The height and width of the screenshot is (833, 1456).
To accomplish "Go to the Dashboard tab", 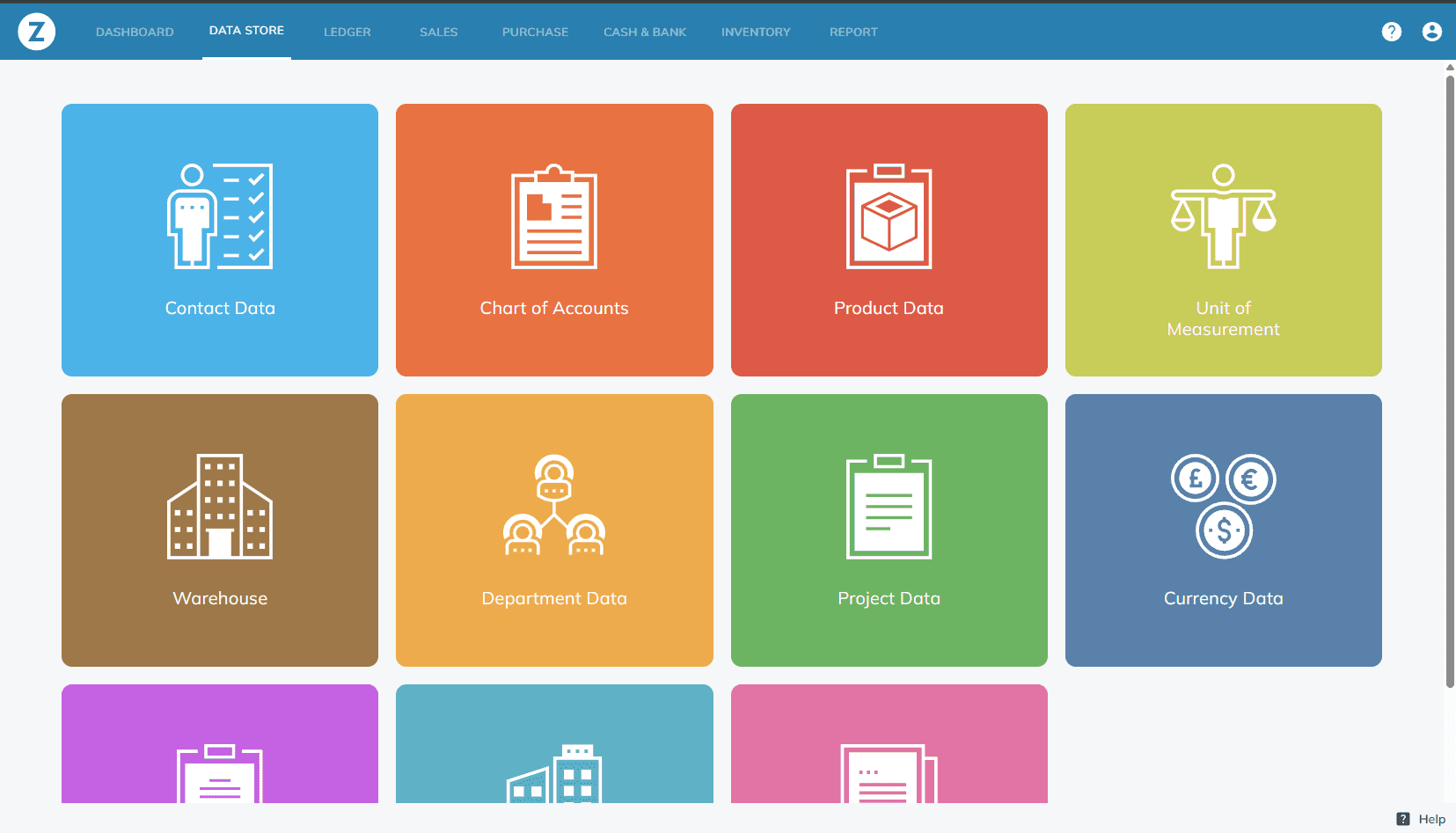I will 135,32.
